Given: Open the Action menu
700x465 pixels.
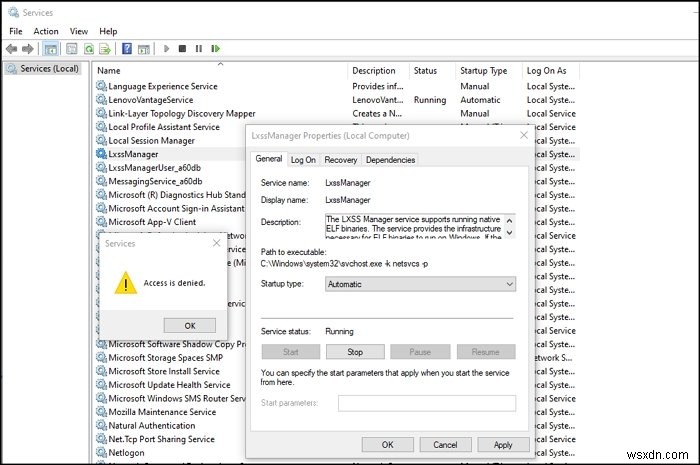Looking at the screenshot, I should click(46, 31).
